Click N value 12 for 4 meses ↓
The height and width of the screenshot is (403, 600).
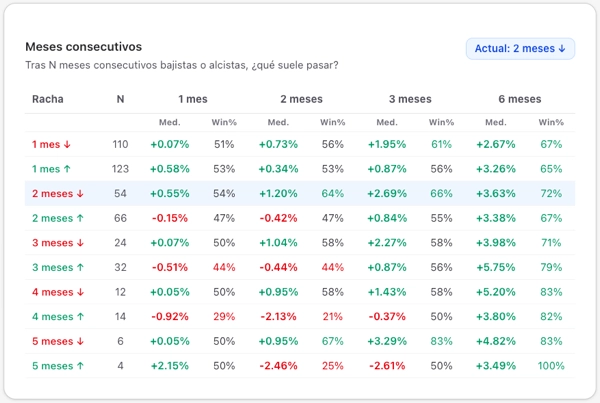coord(120,292)
